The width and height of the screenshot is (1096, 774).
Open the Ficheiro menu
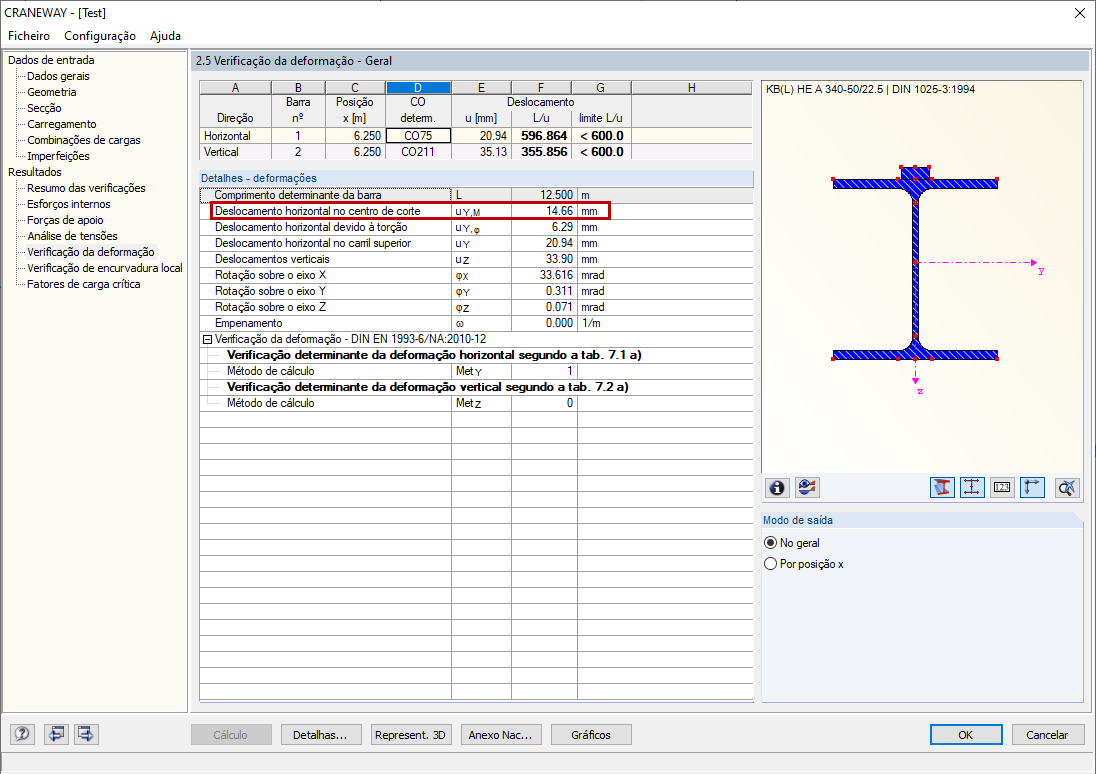click(x=29, y=36)
